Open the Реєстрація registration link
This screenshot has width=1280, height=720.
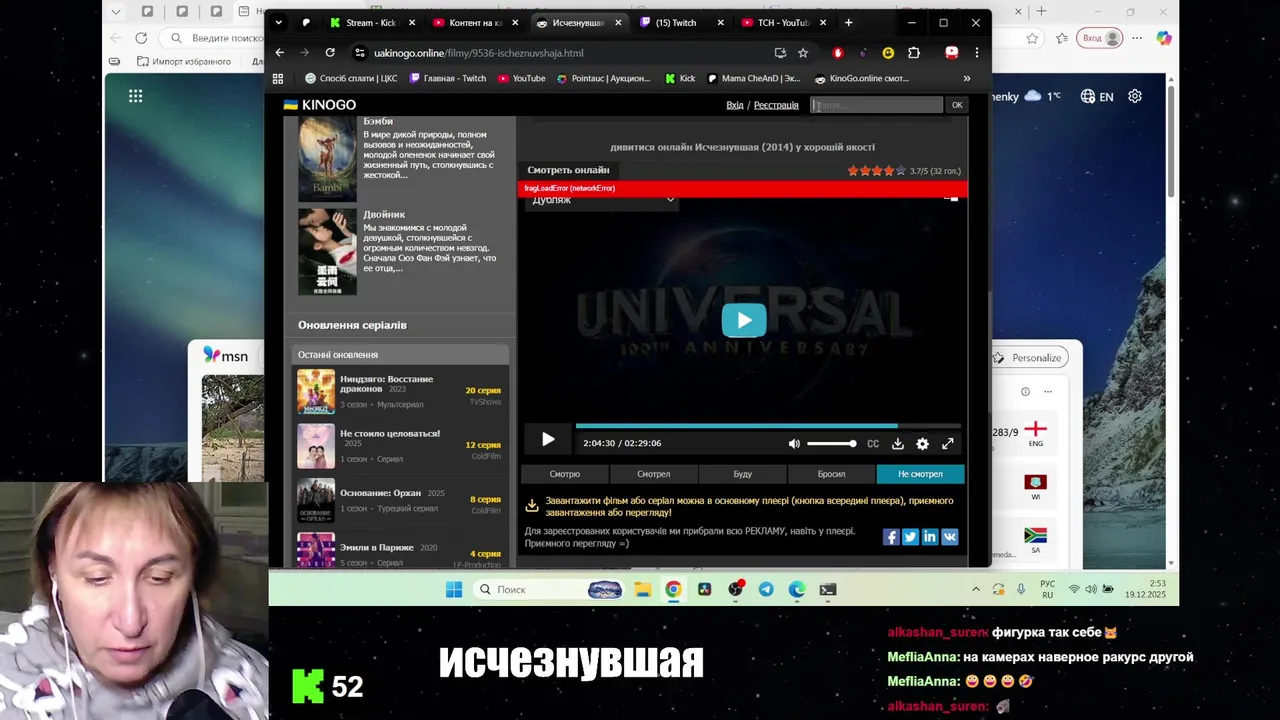pos(776,105)
